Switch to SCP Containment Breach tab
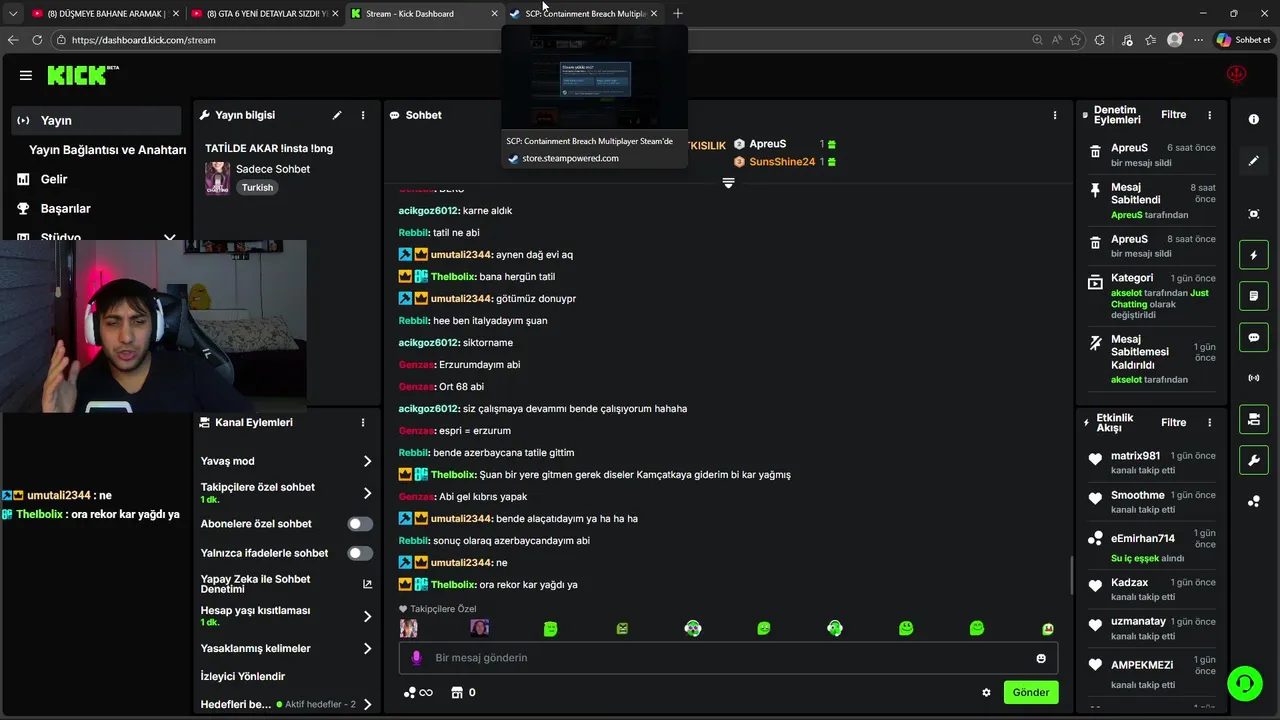 pyautogui.click(x=583, y=14)
